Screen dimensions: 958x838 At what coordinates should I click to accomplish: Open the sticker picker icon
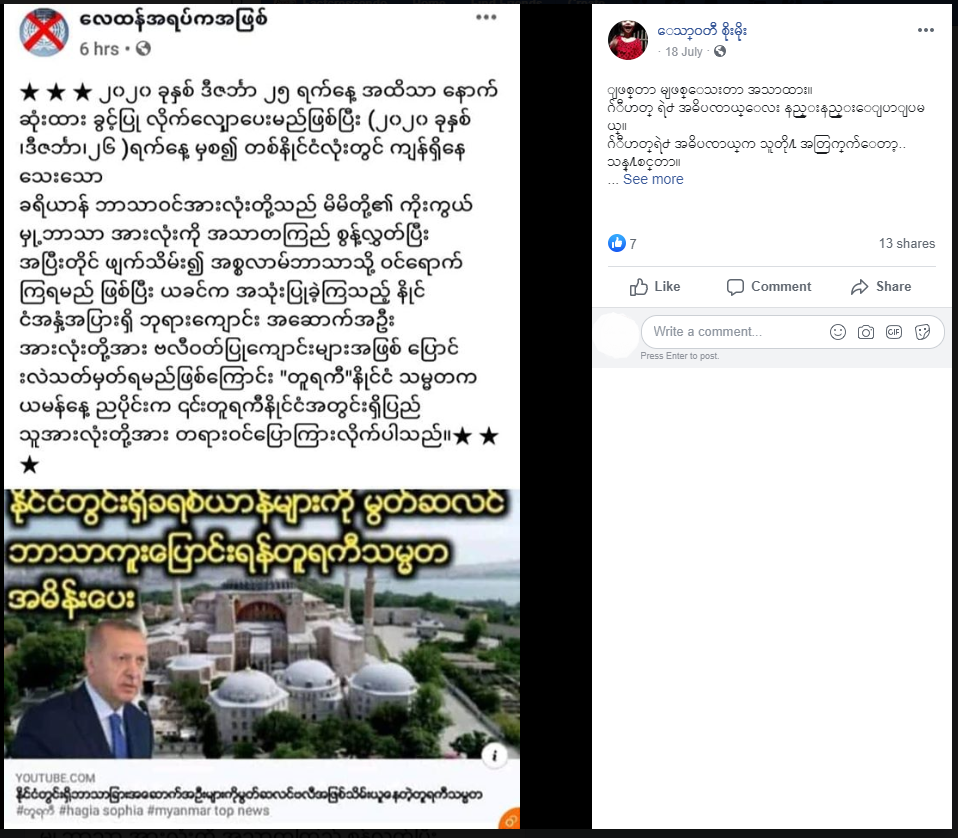point(922,332)
